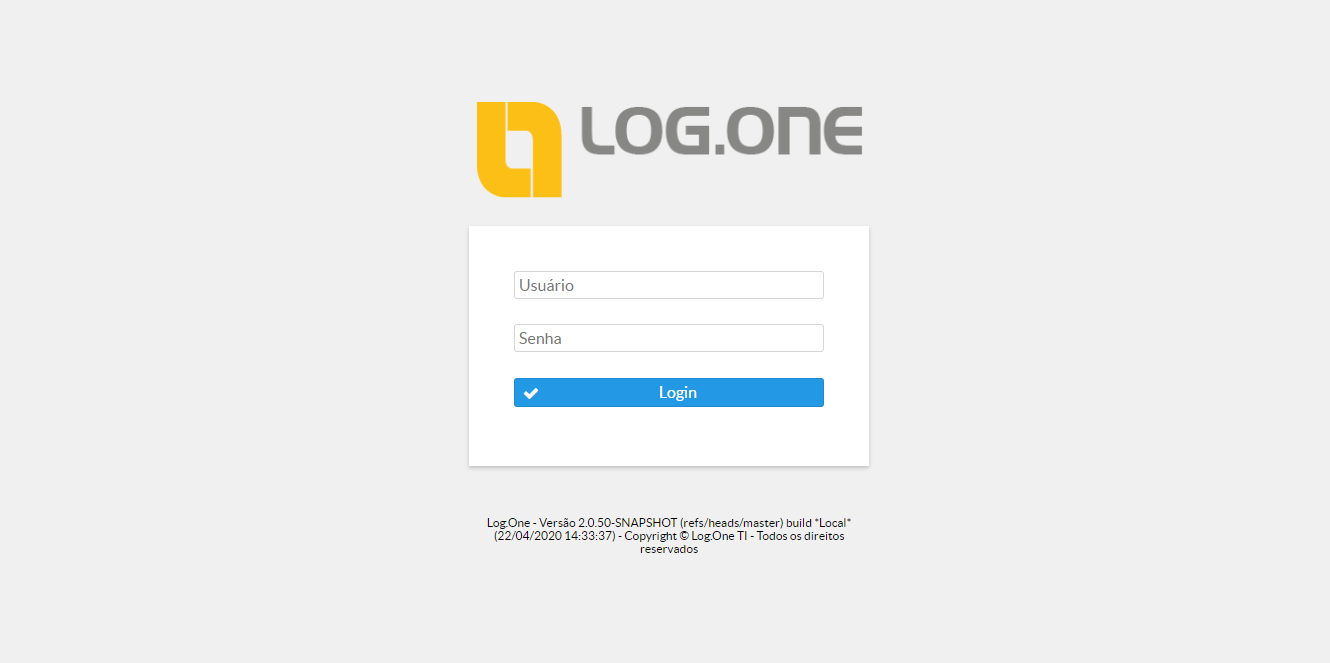Click "Log:One TI" in the copyright line
Viewport: 1330px width, 663px height.
click(719, 536)
